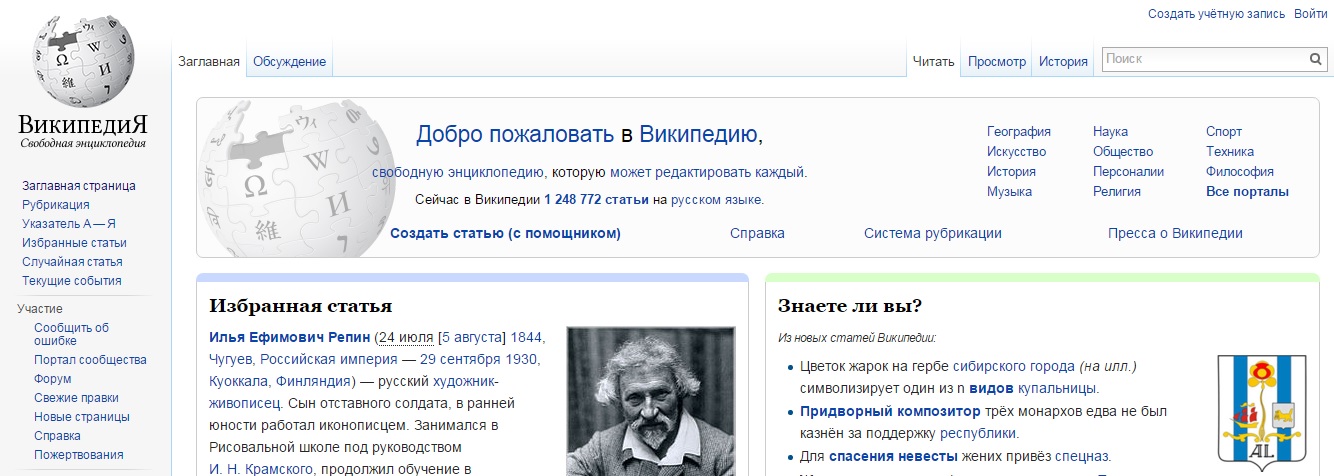The width and height of the screenshot is (1334, 476).
Task: Open Справка link in welcome banner
Action: (757, 234)
